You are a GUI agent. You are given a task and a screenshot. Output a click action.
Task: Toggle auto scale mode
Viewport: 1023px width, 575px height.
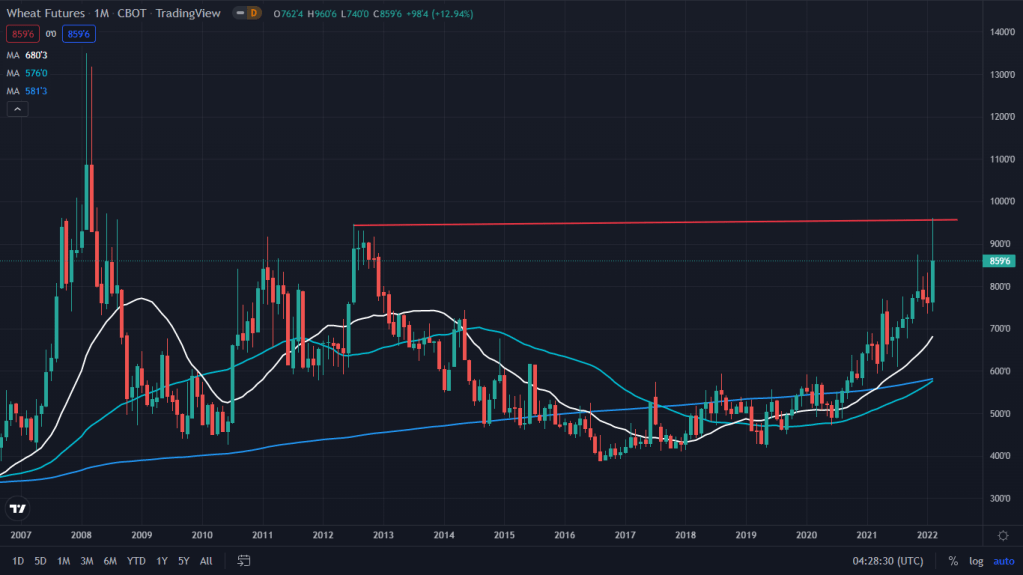(x=1003, y=561)
